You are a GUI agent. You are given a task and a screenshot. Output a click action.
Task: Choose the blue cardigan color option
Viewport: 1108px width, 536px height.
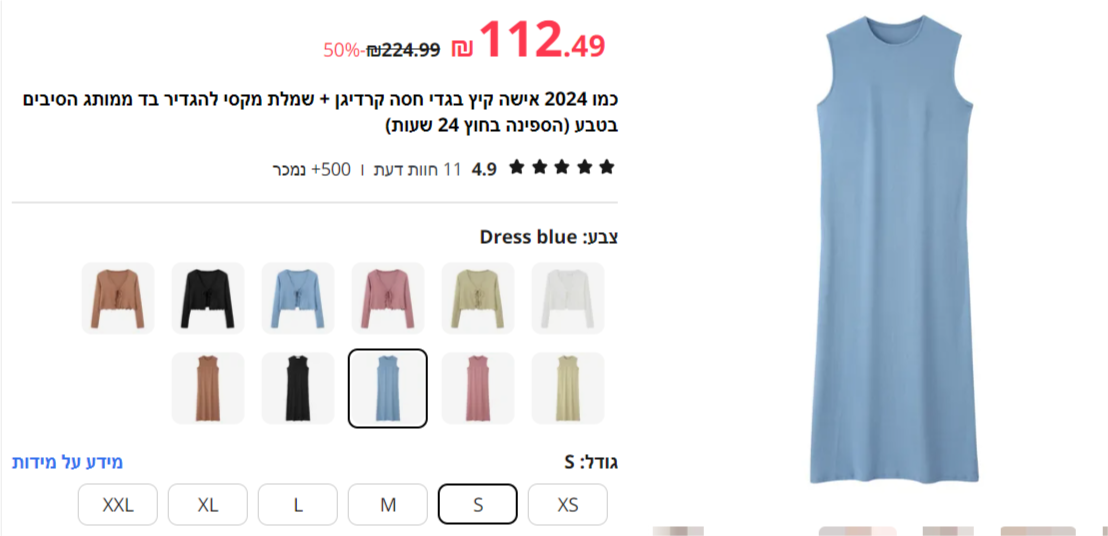click(298, 298)
